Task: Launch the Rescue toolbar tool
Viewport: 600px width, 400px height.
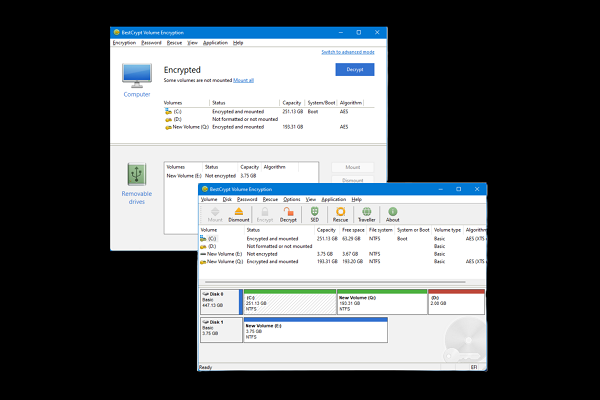Action: coord(341,215)
